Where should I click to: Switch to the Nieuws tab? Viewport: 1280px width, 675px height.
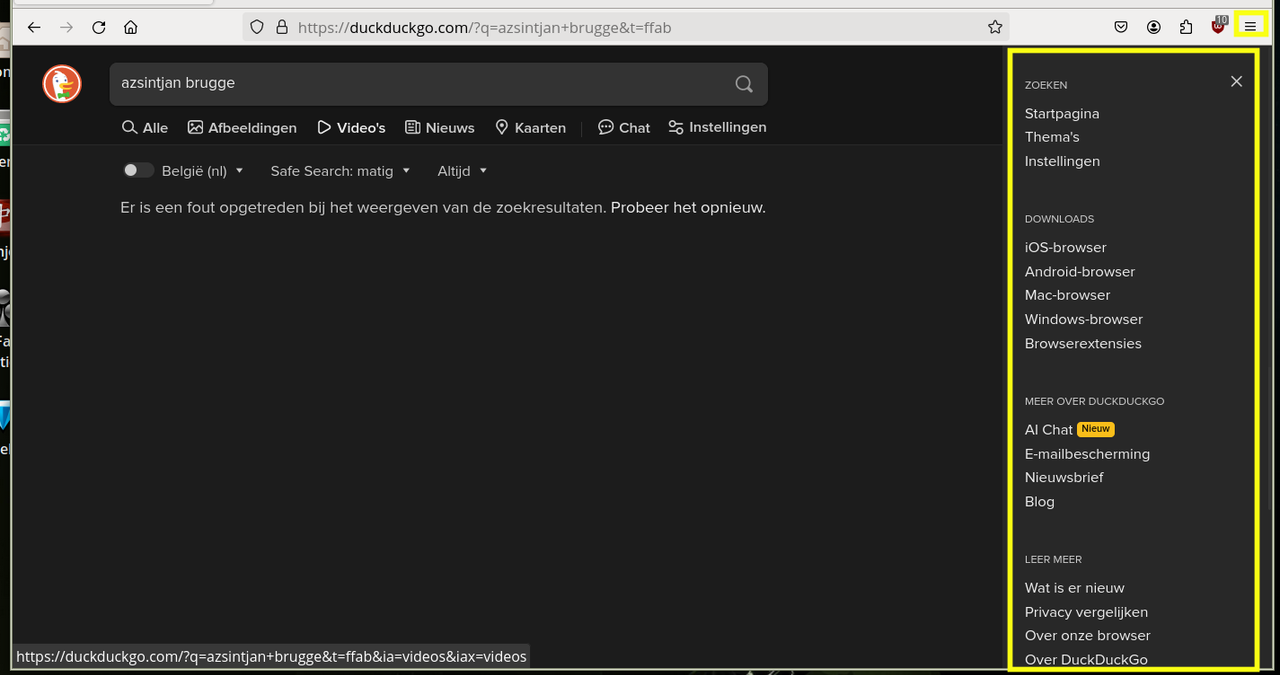coord(440,128)
